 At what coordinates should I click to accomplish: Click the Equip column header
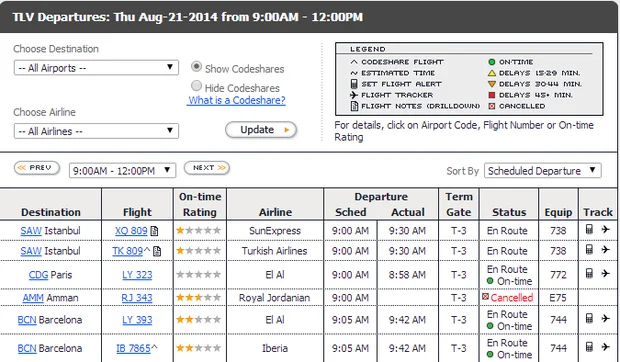558,212
